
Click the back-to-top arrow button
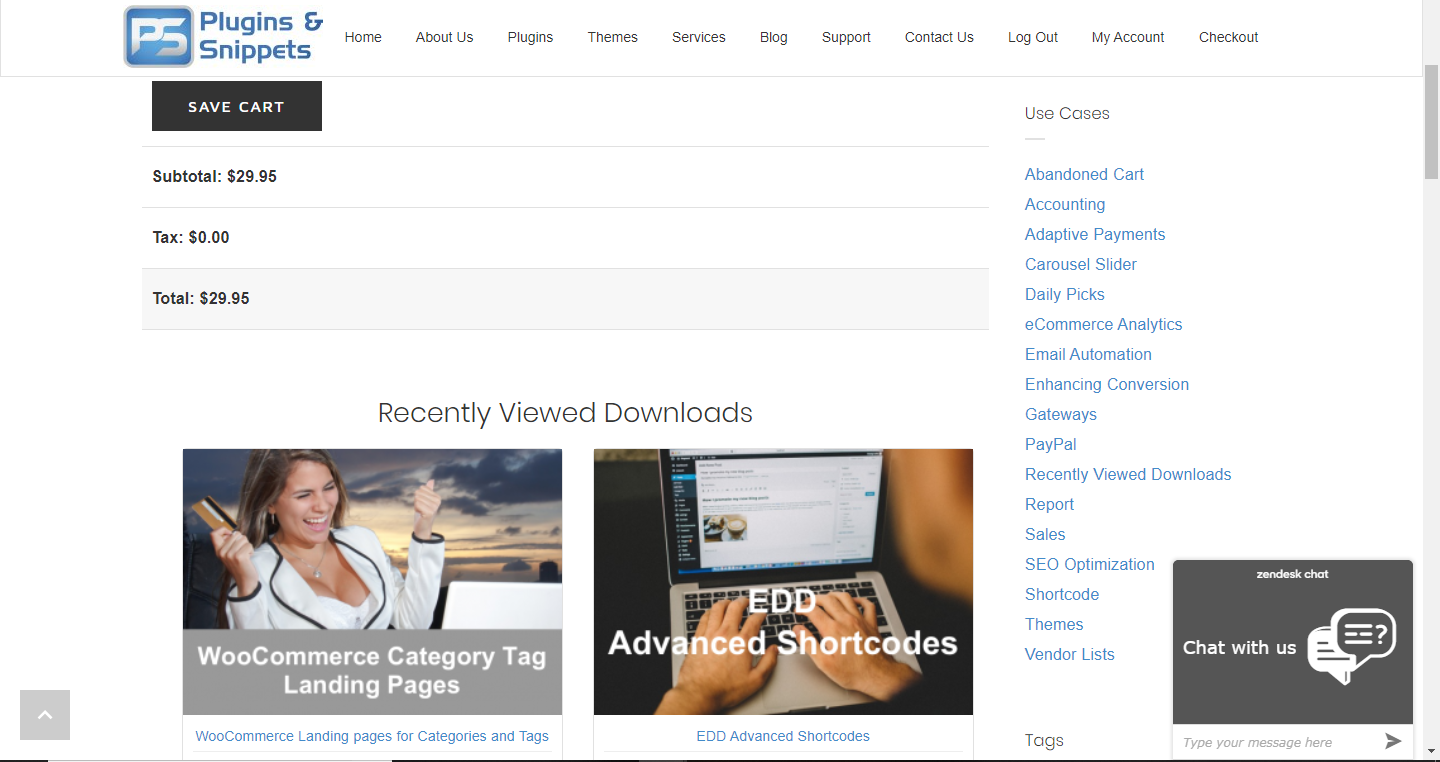(45, 715)
